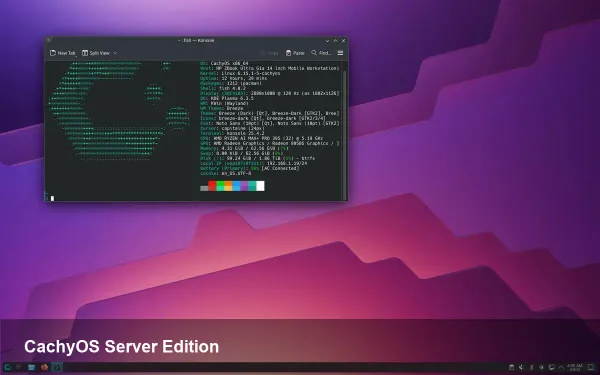Open the Bluetooth tray icon
The image size is (600, 375).
click(531, 368)
